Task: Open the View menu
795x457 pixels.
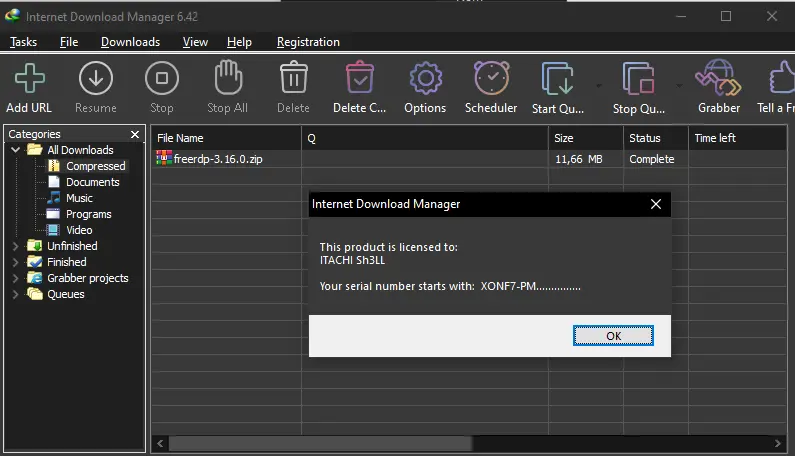Action: click(195, 42)
